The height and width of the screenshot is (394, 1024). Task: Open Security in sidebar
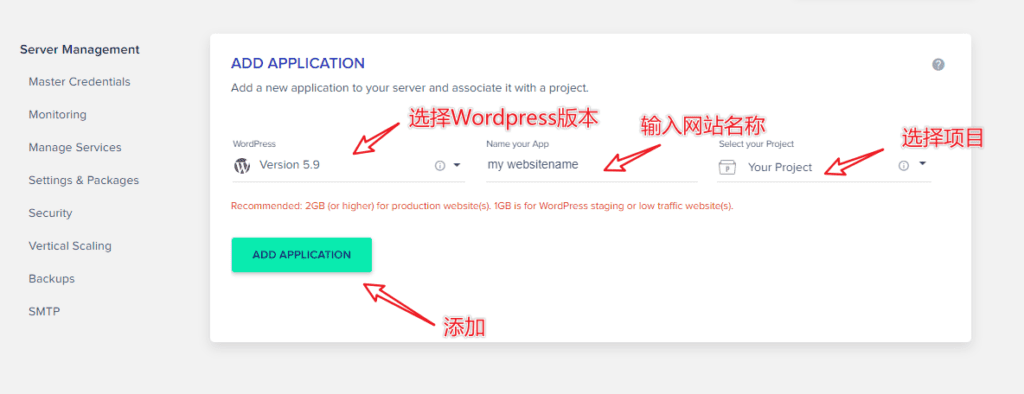tap(50, 213)
